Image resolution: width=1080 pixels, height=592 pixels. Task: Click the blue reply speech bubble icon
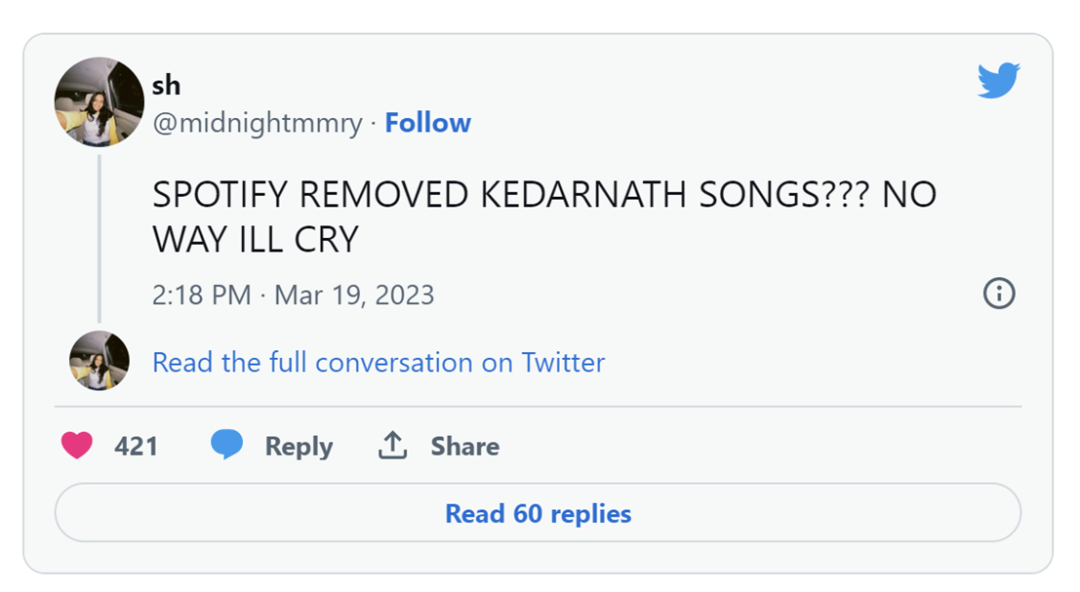[227, 445]
